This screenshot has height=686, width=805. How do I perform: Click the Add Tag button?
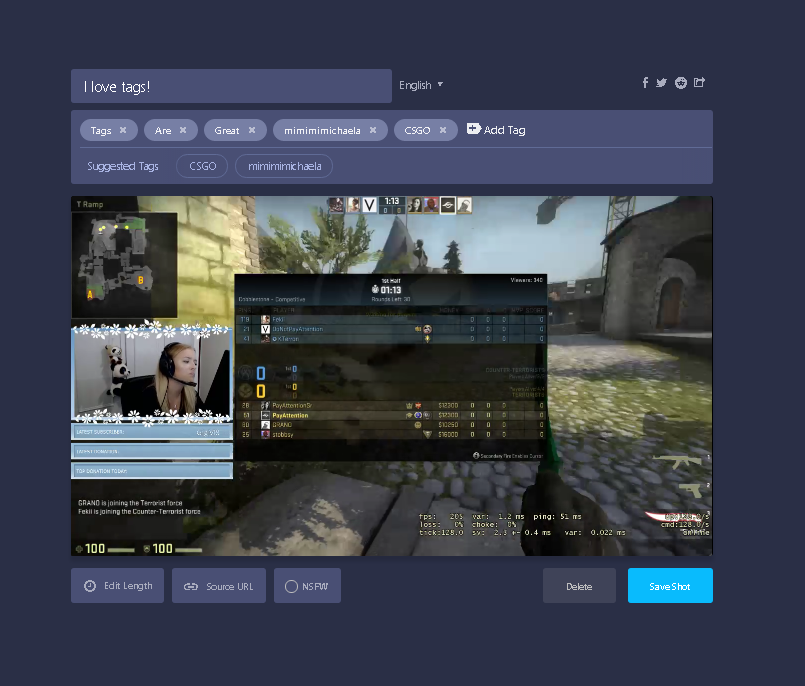click(496, 129)
